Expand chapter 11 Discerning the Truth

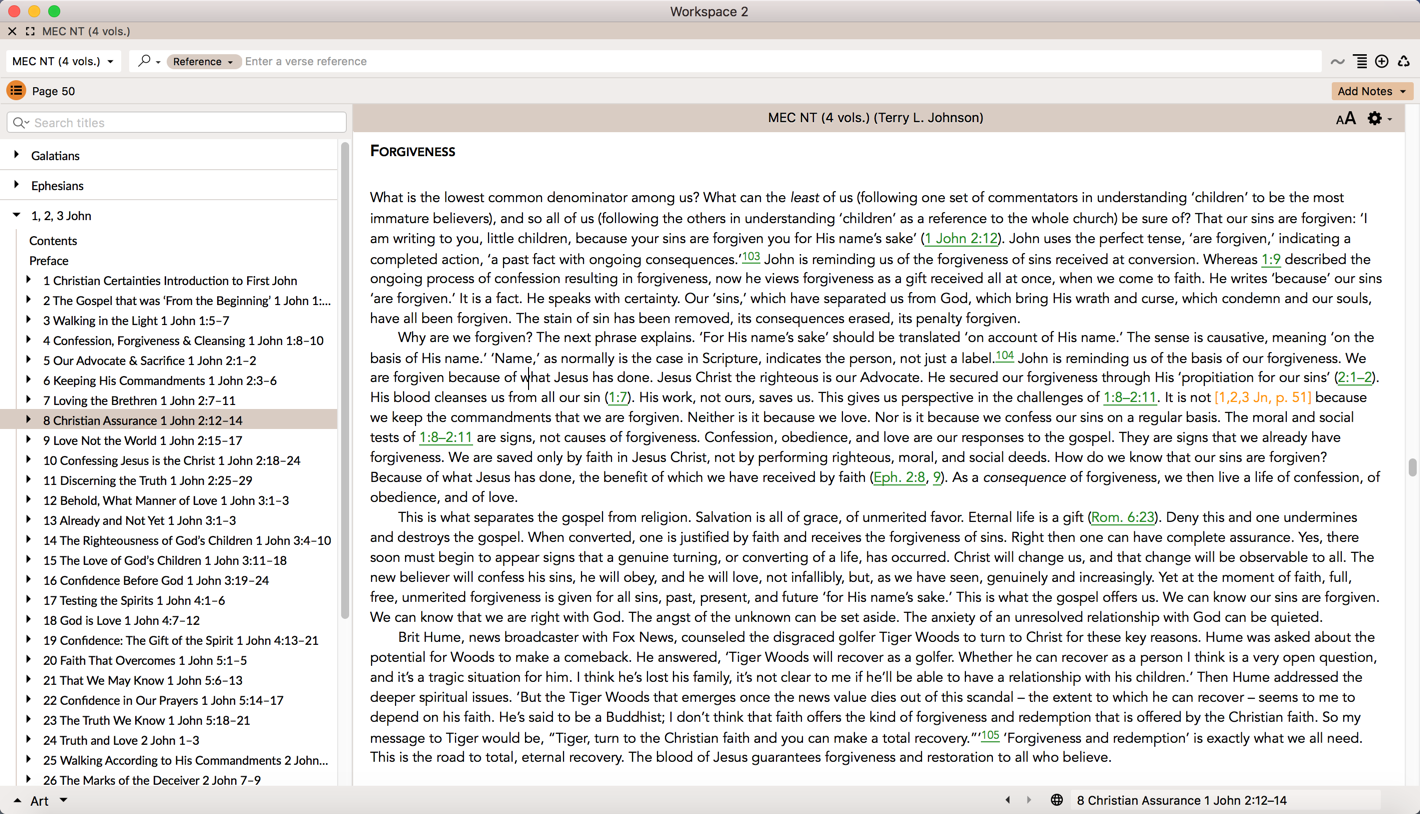(28, 480)
